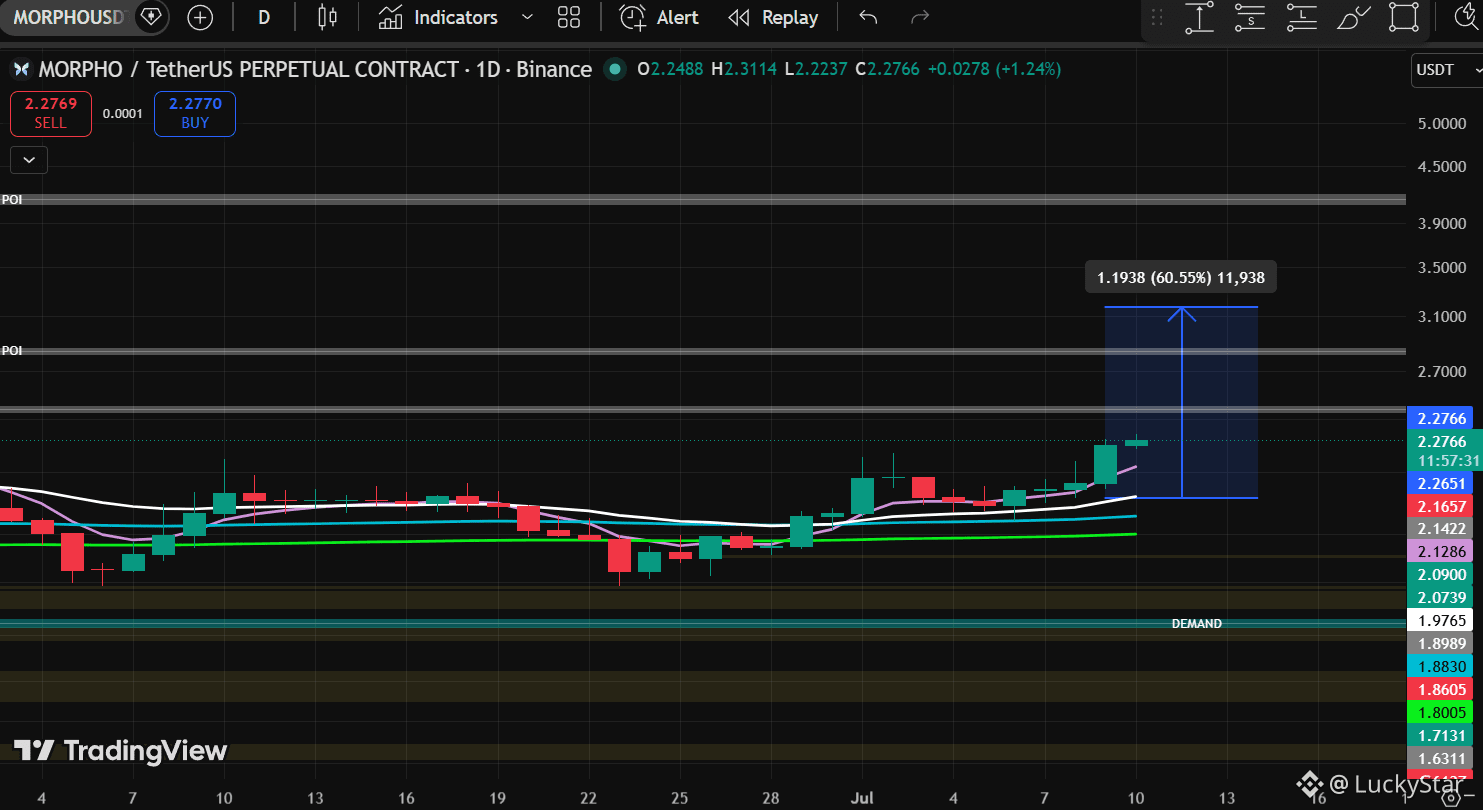Start bar Replay mode
Viewport: 1483px width, 810px height.
pos(773,17)
